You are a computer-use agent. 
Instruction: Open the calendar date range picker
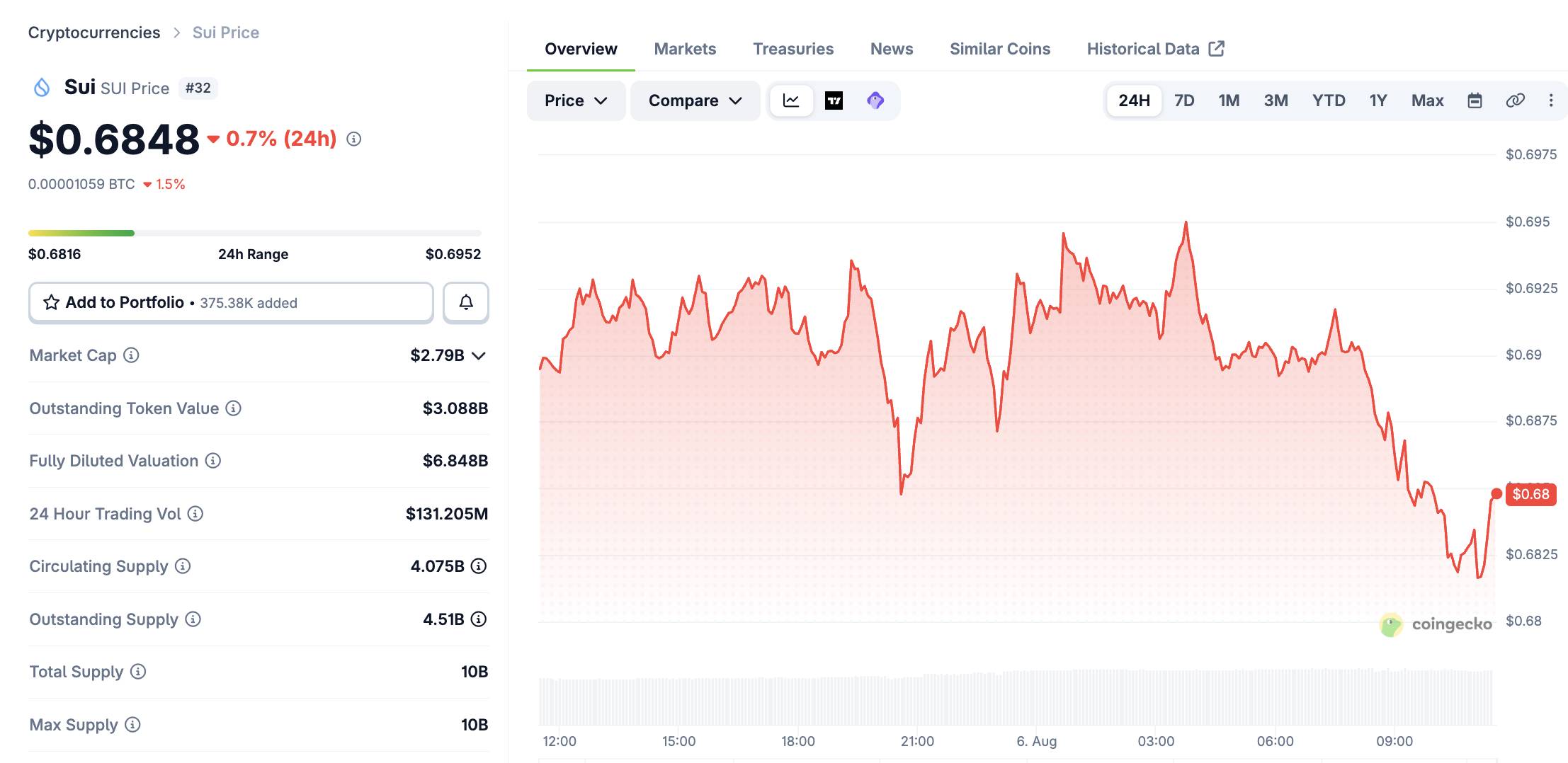click(1475, 101)
